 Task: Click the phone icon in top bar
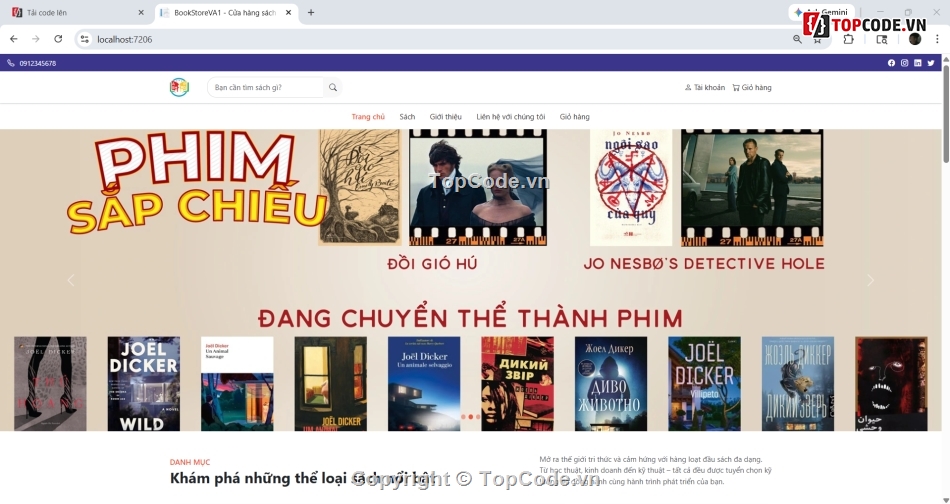coord(10,63)
